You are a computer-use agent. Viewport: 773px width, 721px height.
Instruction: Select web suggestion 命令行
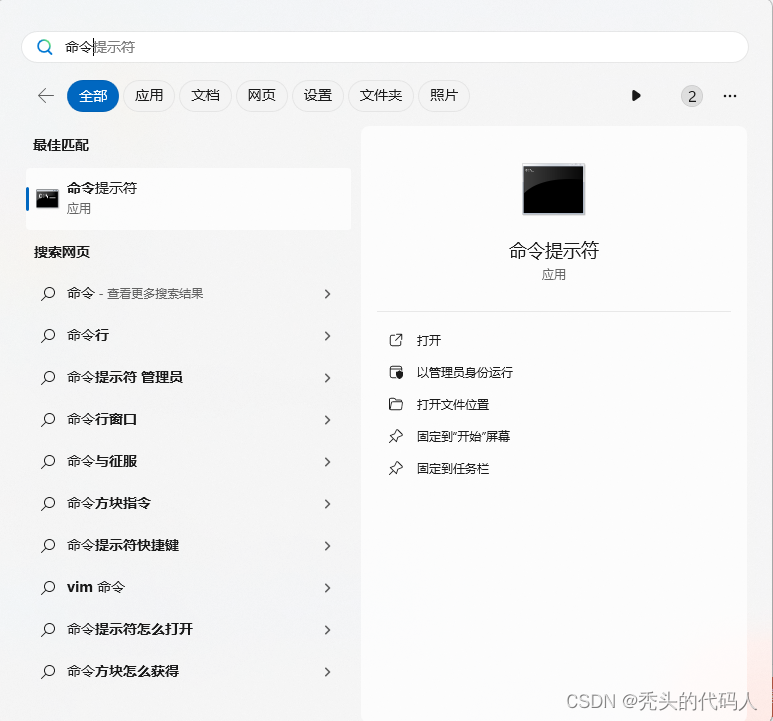188,336
